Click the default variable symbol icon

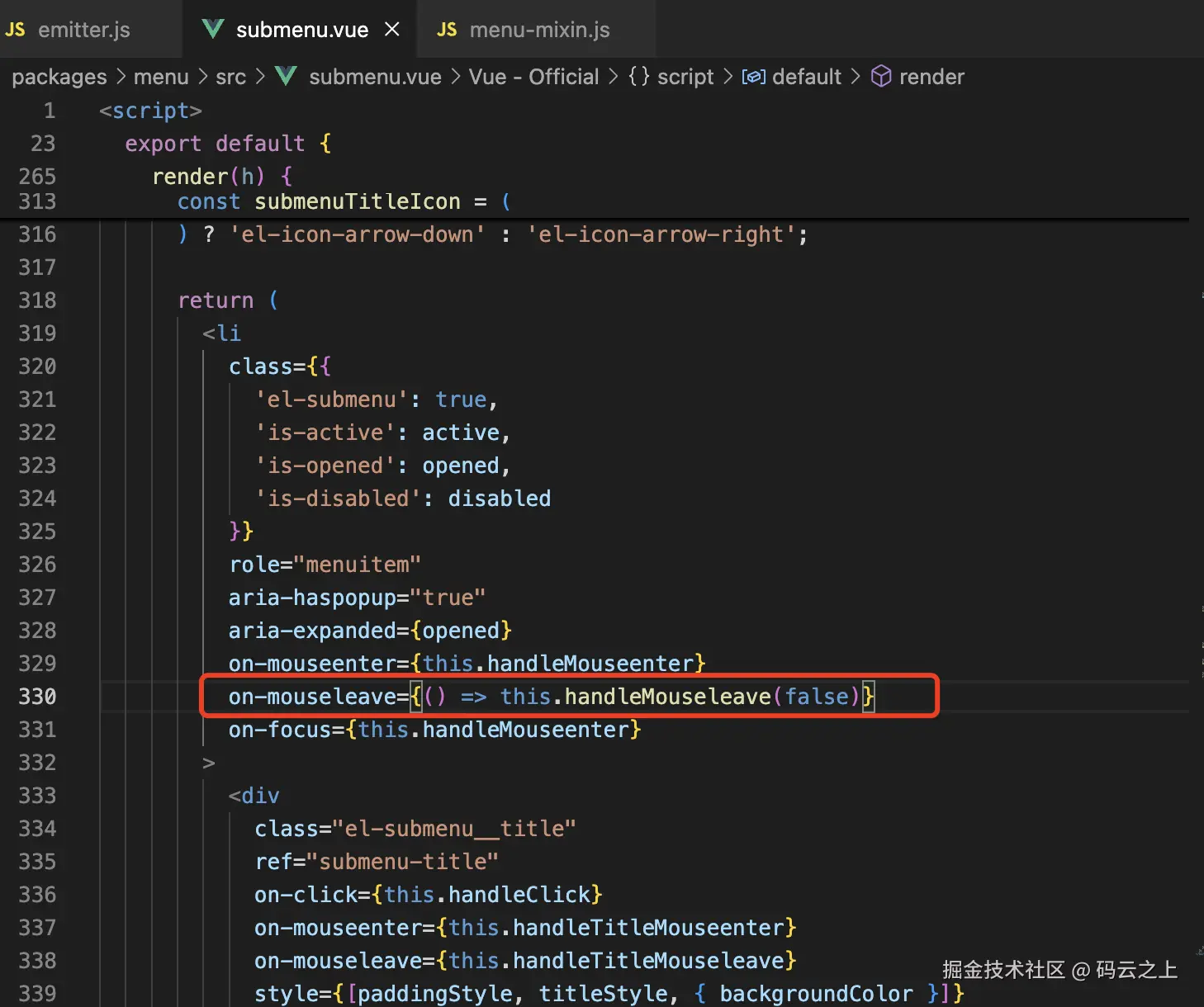[753, 77]
